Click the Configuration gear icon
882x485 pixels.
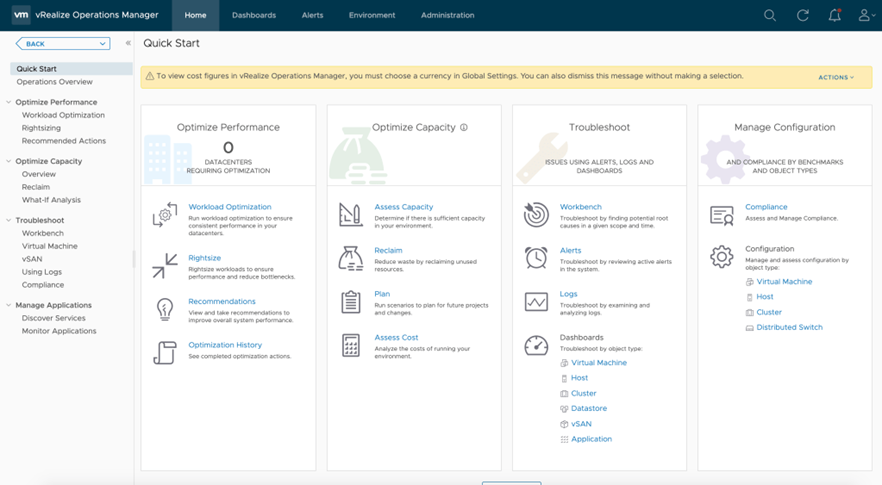coord(722,257)
